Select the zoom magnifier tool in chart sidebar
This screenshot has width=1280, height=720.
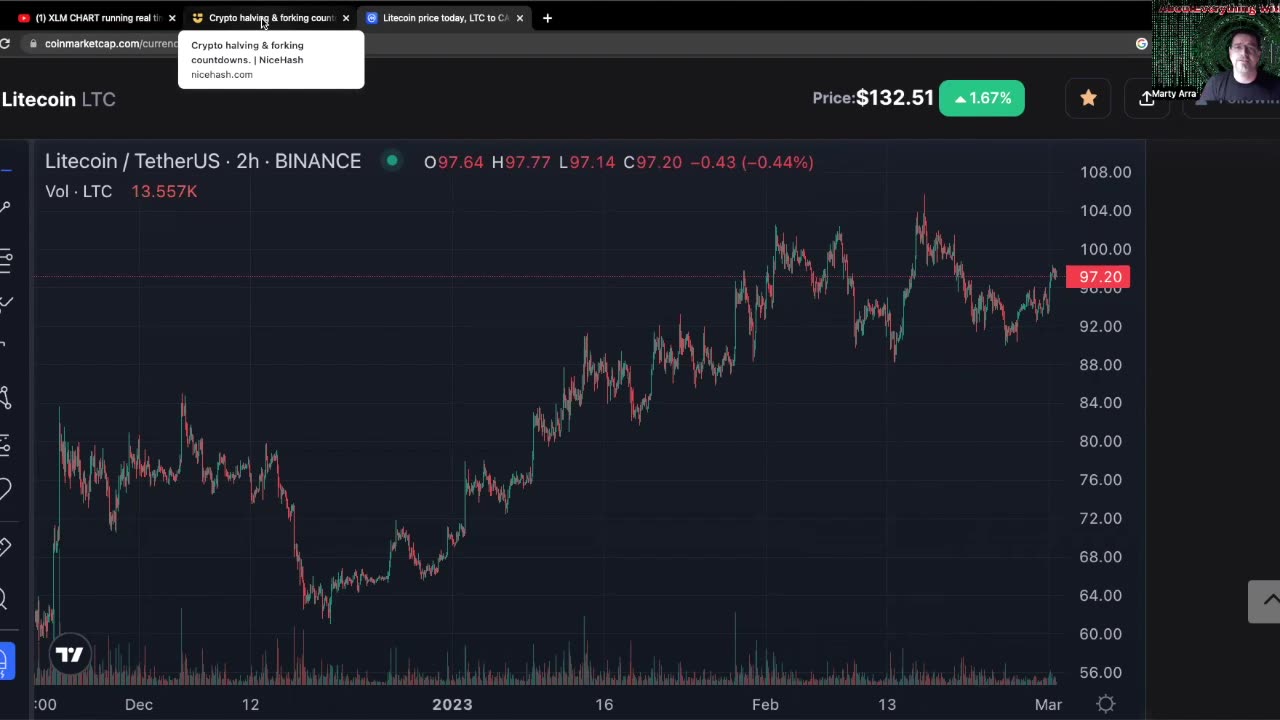coord(4,600)
